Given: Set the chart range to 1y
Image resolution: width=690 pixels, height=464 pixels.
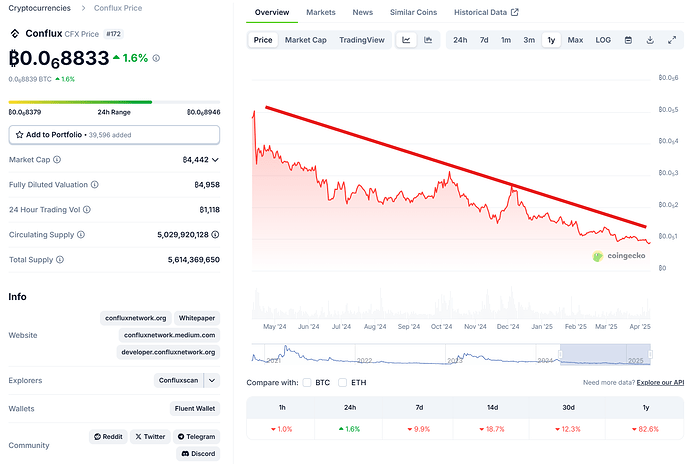Looking at the screenshot, I should pyautogui.click(x=551, y=40).
